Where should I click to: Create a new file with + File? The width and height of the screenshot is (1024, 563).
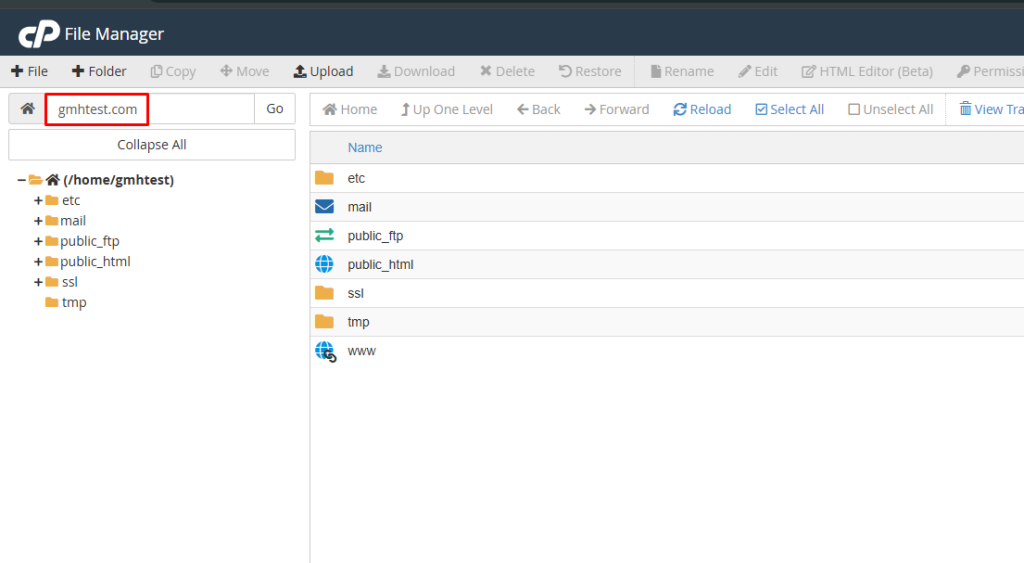point(29,71)
